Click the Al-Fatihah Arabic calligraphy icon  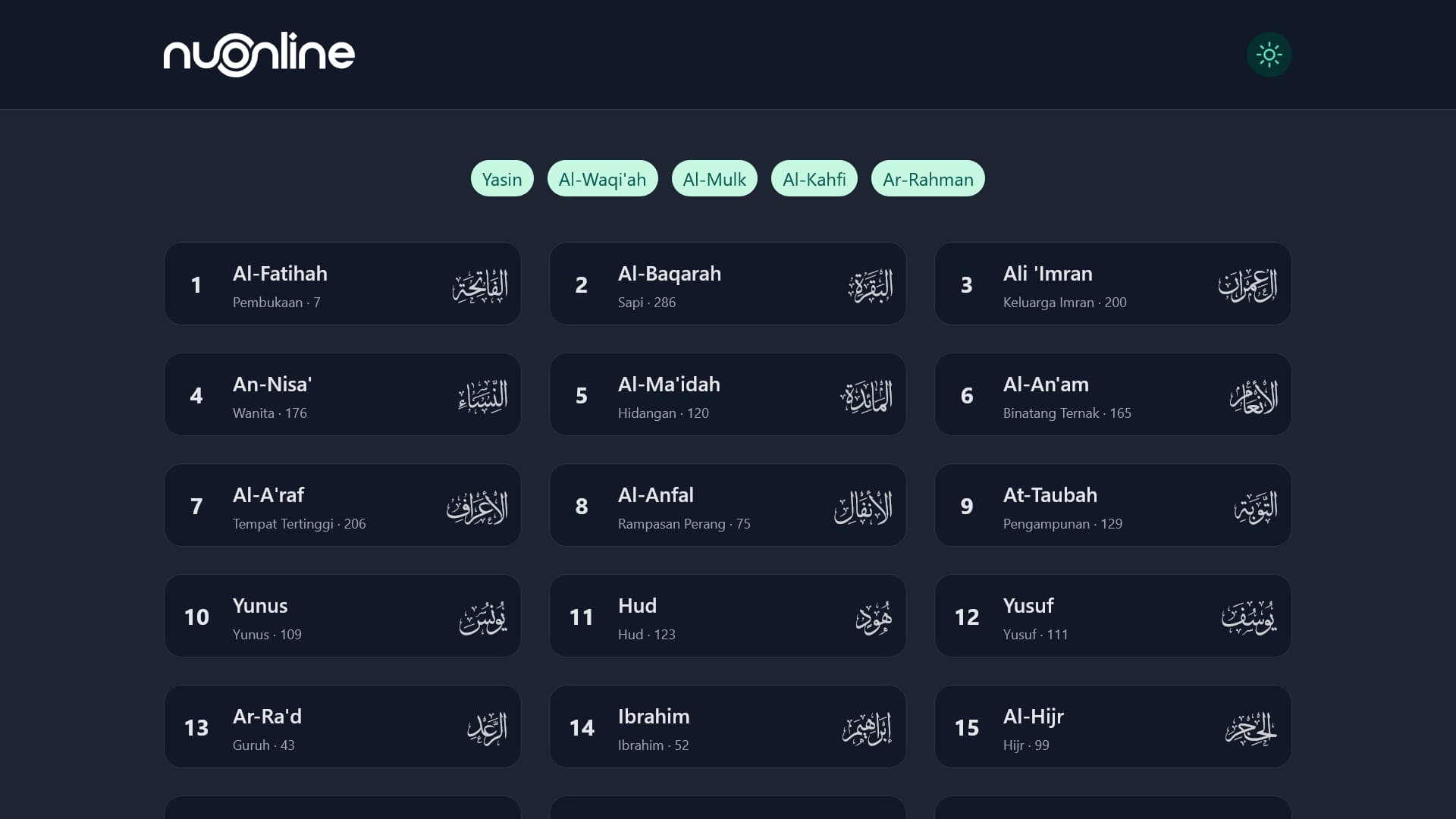(x=480, y=284)
